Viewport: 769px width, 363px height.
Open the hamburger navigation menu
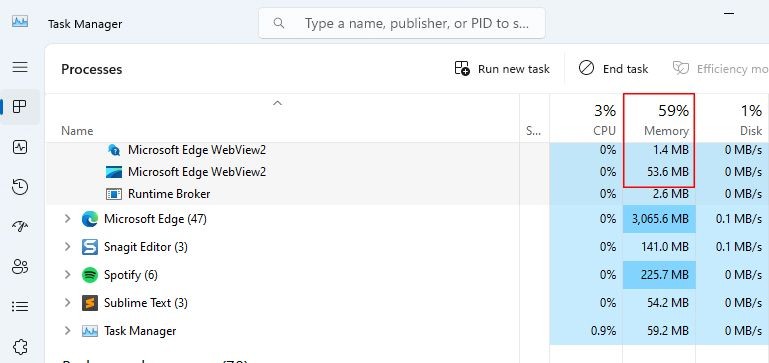coord(20,67)
